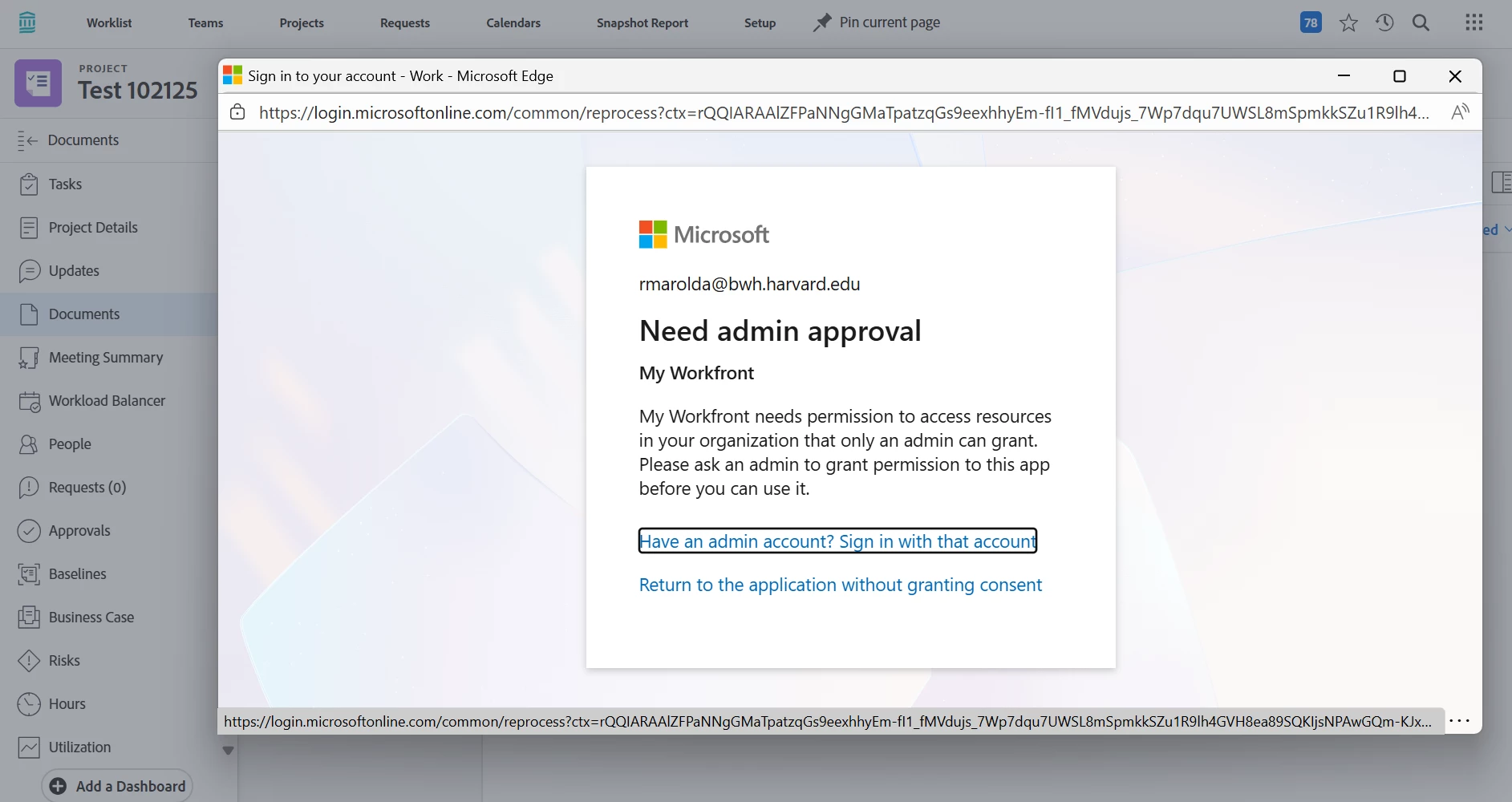
Task: Open recent history clock icon
Action: click(x=1384, y=22)
